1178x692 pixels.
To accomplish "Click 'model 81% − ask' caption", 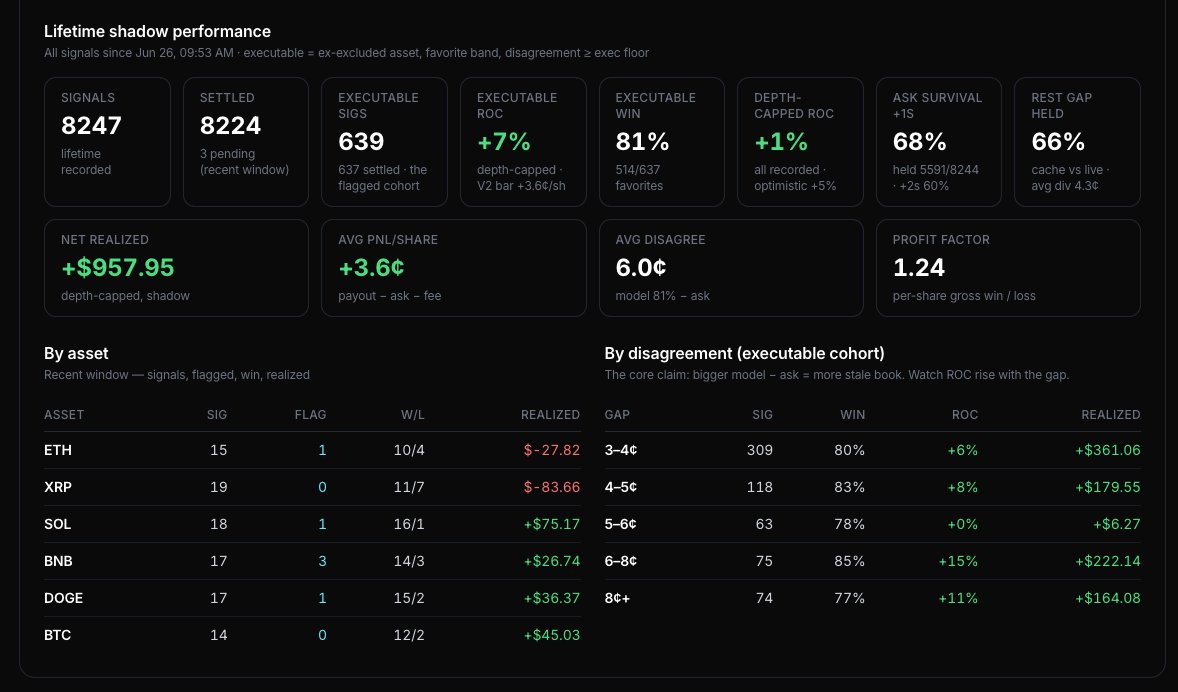I will pyautogui.click(x=662, y=296).
